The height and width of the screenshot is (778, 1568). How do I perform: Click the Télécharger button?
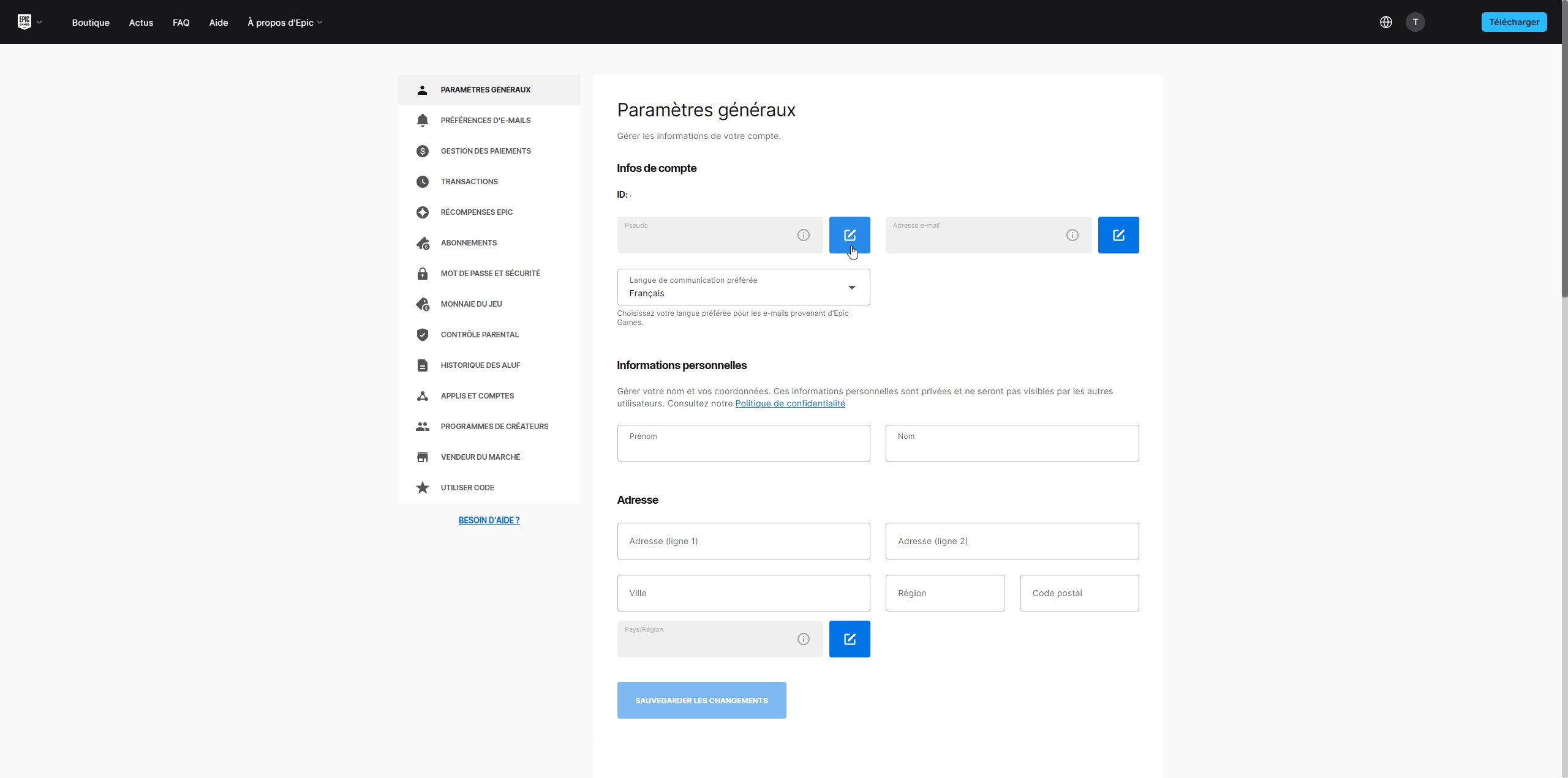point(1513,22)
